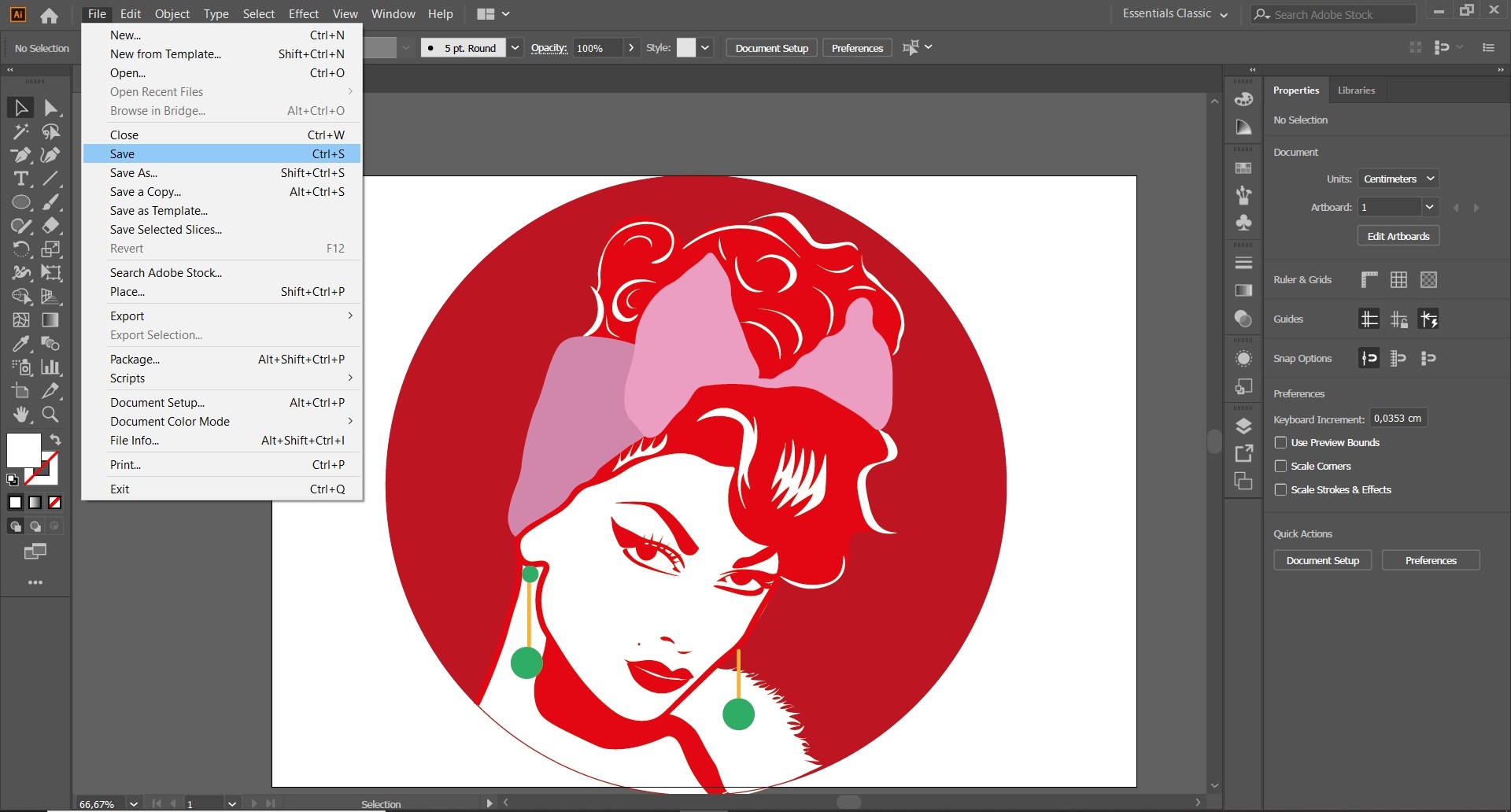
Task: Click Preferences in the control bar
Action: tap(857, 48)
